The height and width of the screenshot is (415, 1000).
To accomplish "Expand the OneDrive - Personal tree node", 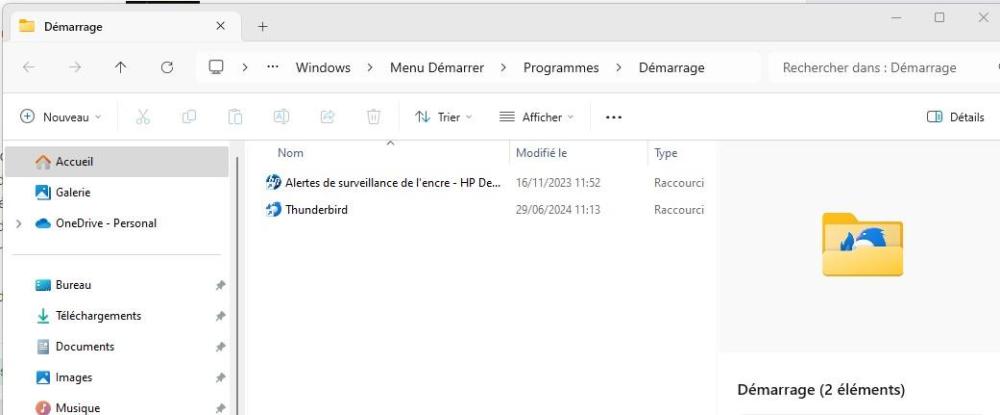I will point(18,224).
